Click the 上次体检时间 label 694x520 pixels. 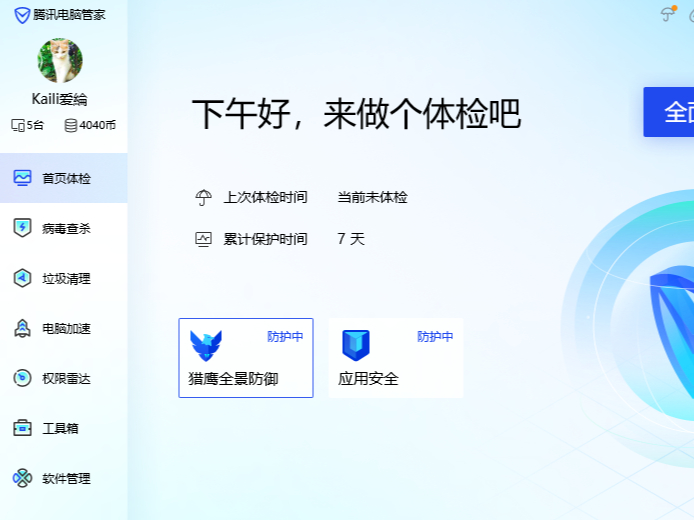click(266, 197)
